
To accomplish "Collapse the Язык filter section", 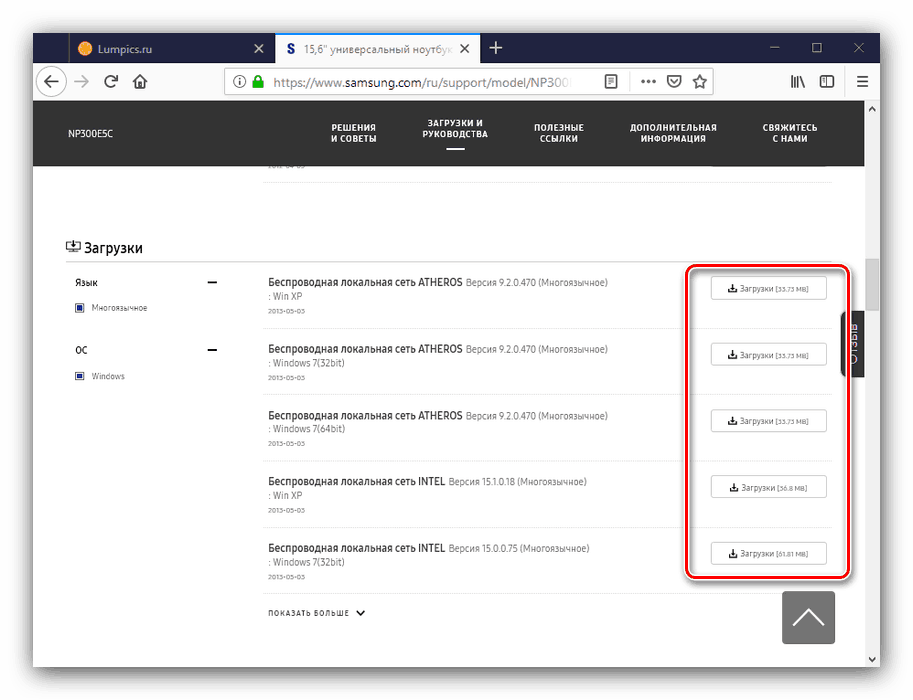I will [x=212, y=282].
